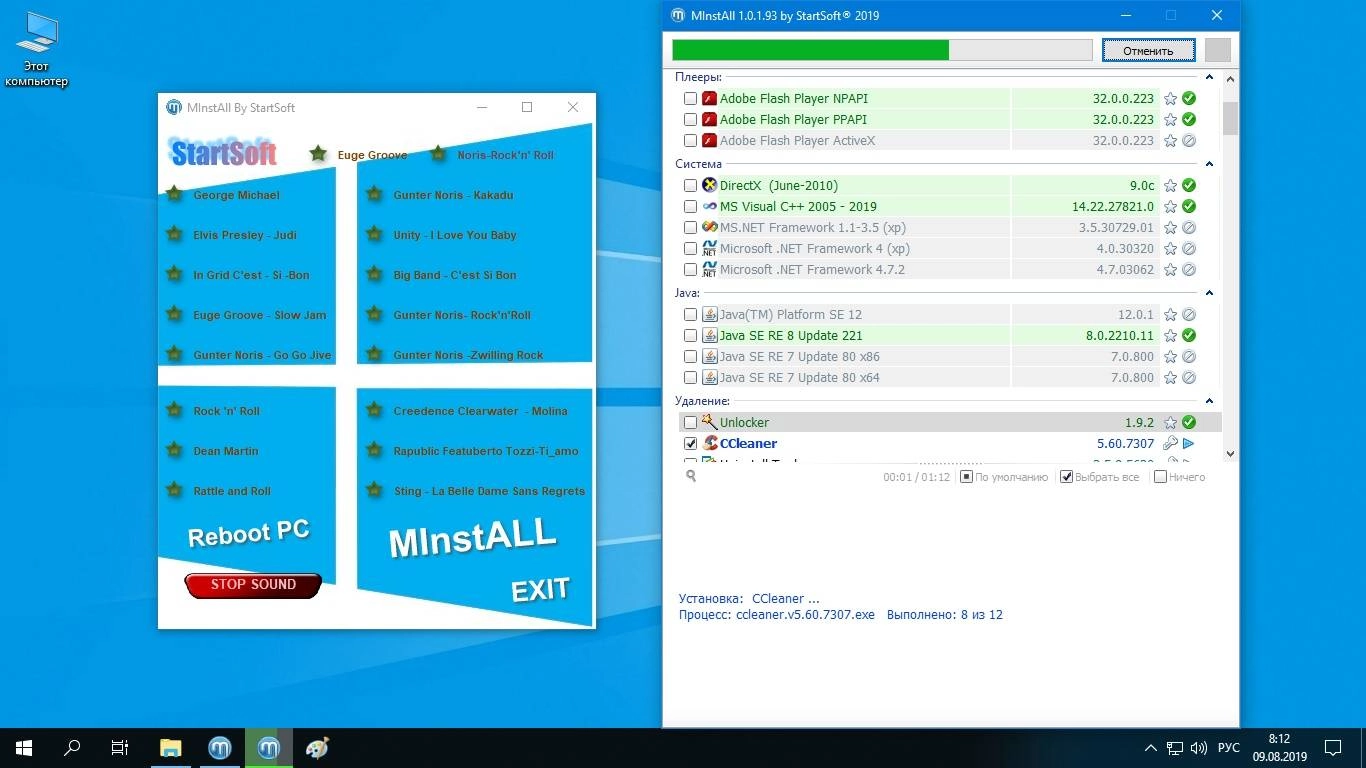Click CCleaner application icon in list
Screen dimensions: 1366x768
[x=710, y=443]
